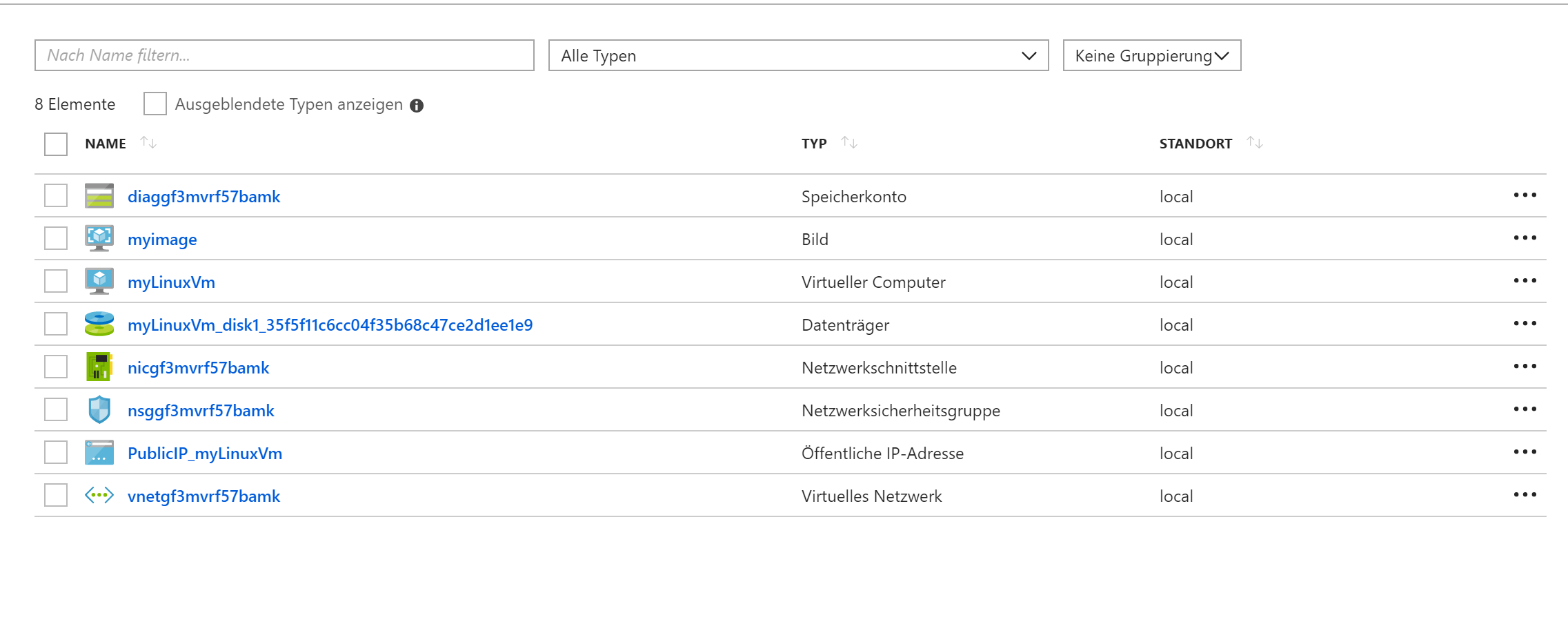Image resolution: width=1568 pixels, height=631 pixels.
Task: Click the shield icon beside nsggf3mvrf57bamk
Action: point(99,410)
